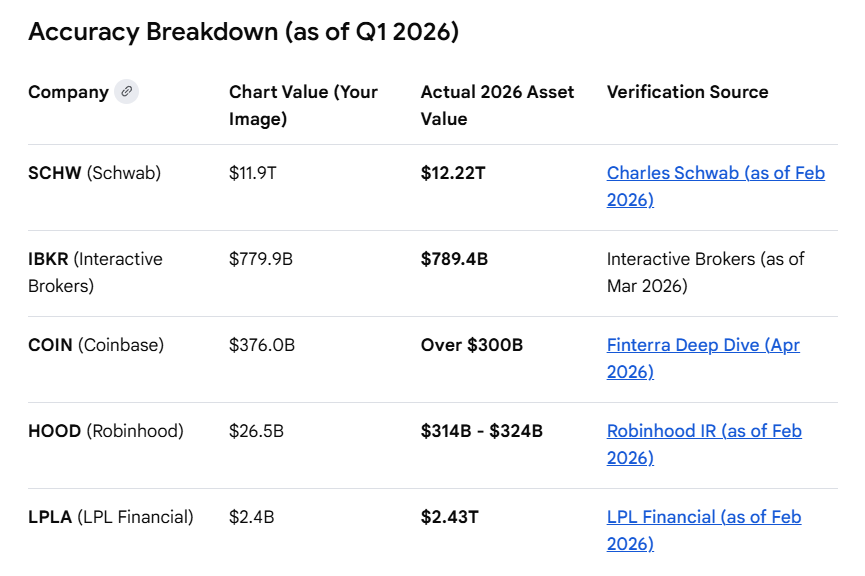Select the SCHW (Schwab) row label

click(x=94, y=173)
